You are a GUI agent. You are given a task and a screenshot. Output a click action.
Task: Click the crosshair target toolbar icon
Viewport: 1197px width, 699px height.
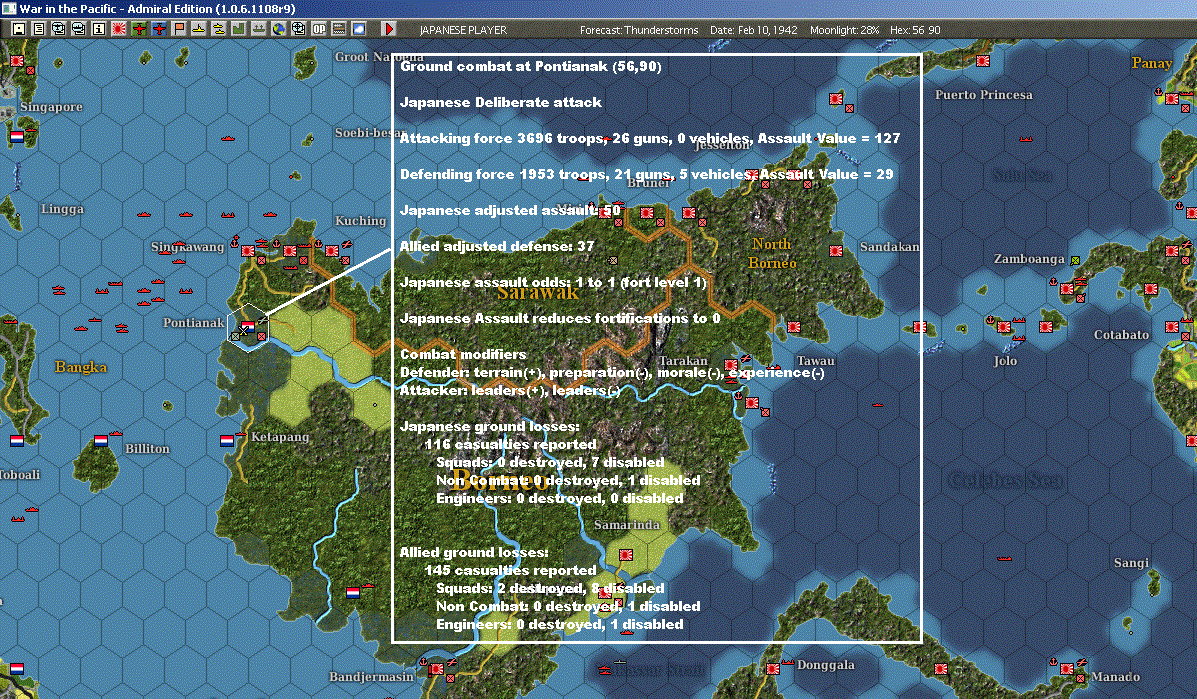(x=298, y=29)
